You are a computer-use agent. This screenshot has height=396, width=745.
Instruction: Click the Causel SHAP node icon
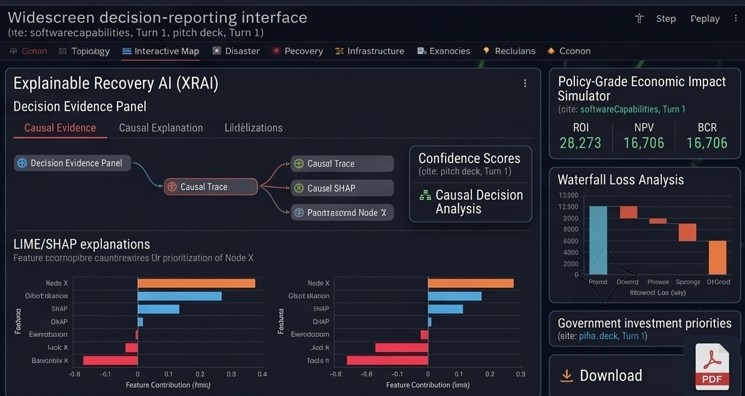(x=298, y=188)
